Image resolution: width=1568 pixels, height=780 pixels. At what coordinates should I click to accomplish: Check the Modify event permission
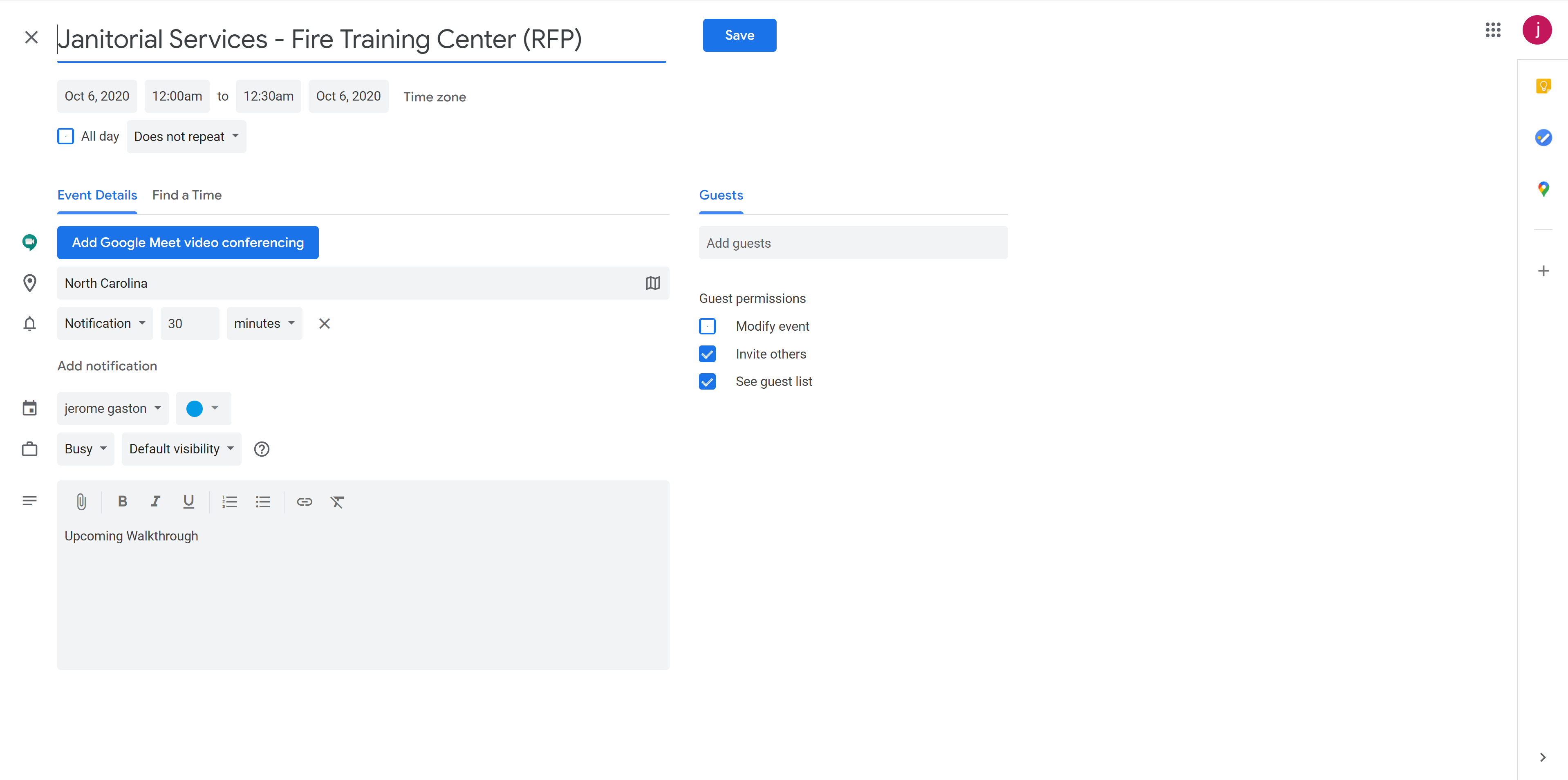[707, 326]
